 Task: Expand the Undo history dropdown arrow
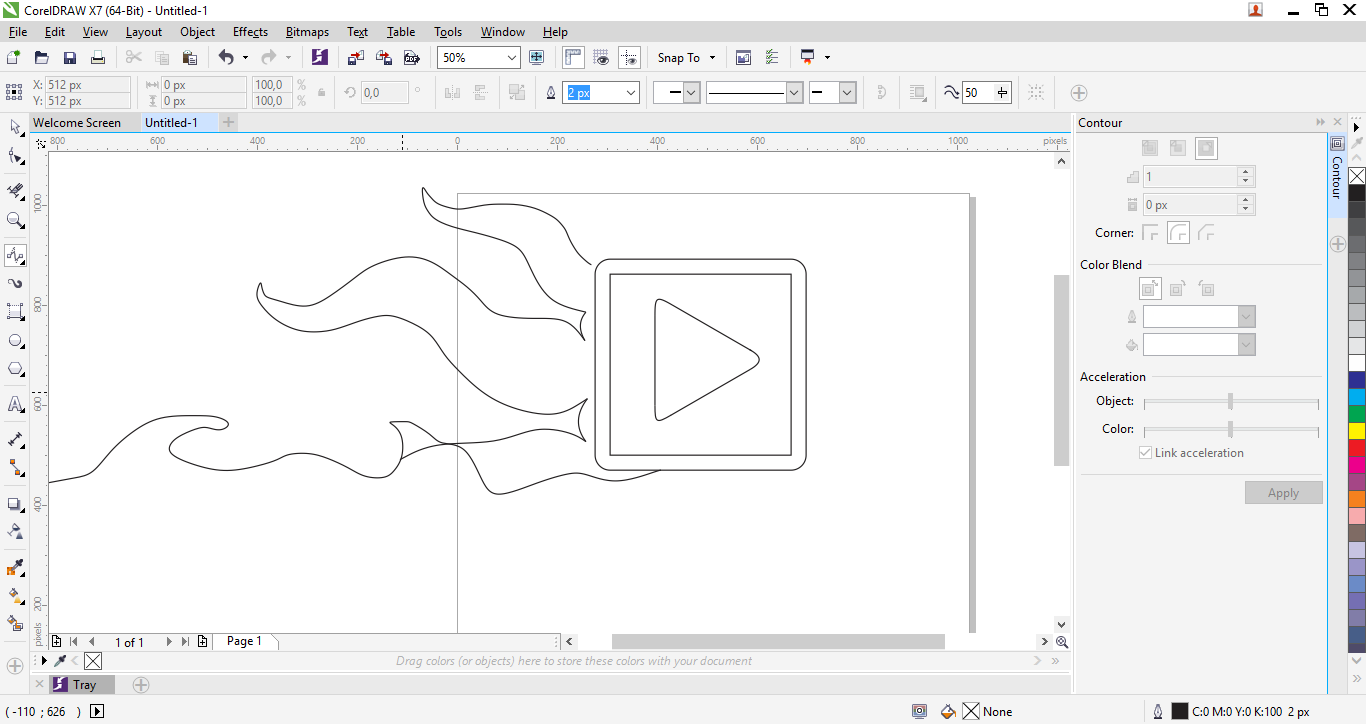245,58
